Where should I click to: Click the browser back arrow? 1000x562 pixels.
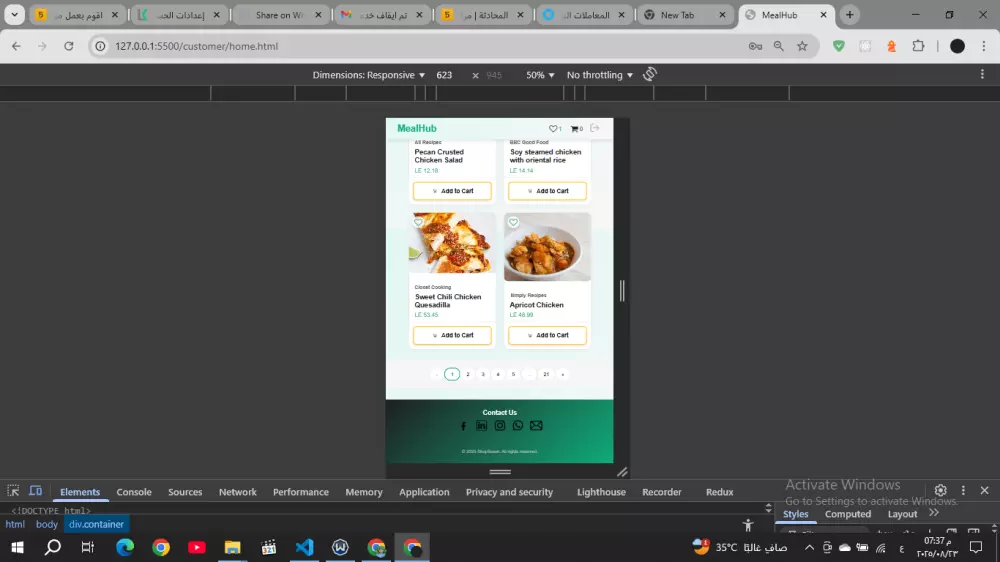tap(17, 46)
